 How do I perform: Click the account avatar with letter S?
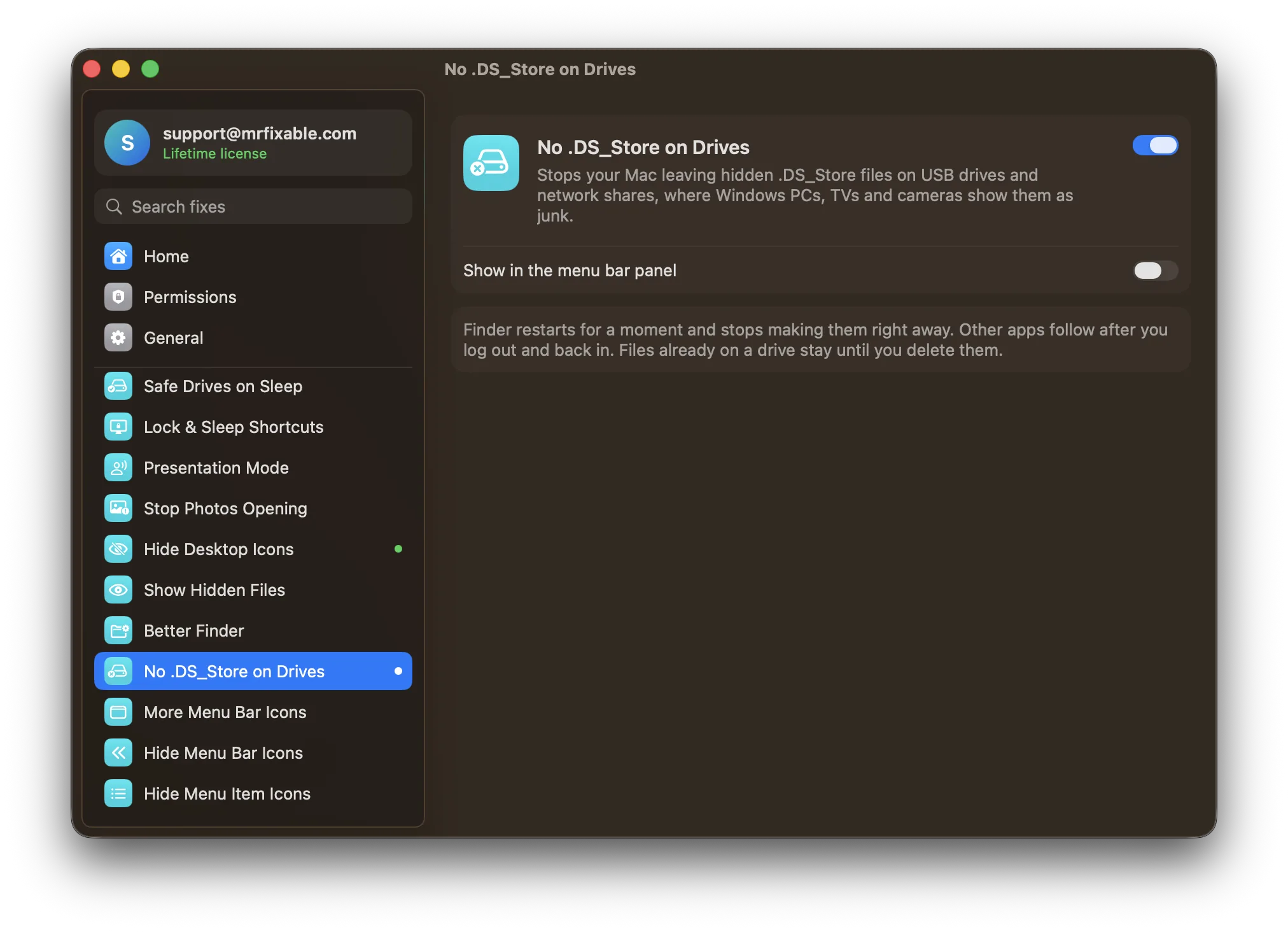(x=127, y=143)
